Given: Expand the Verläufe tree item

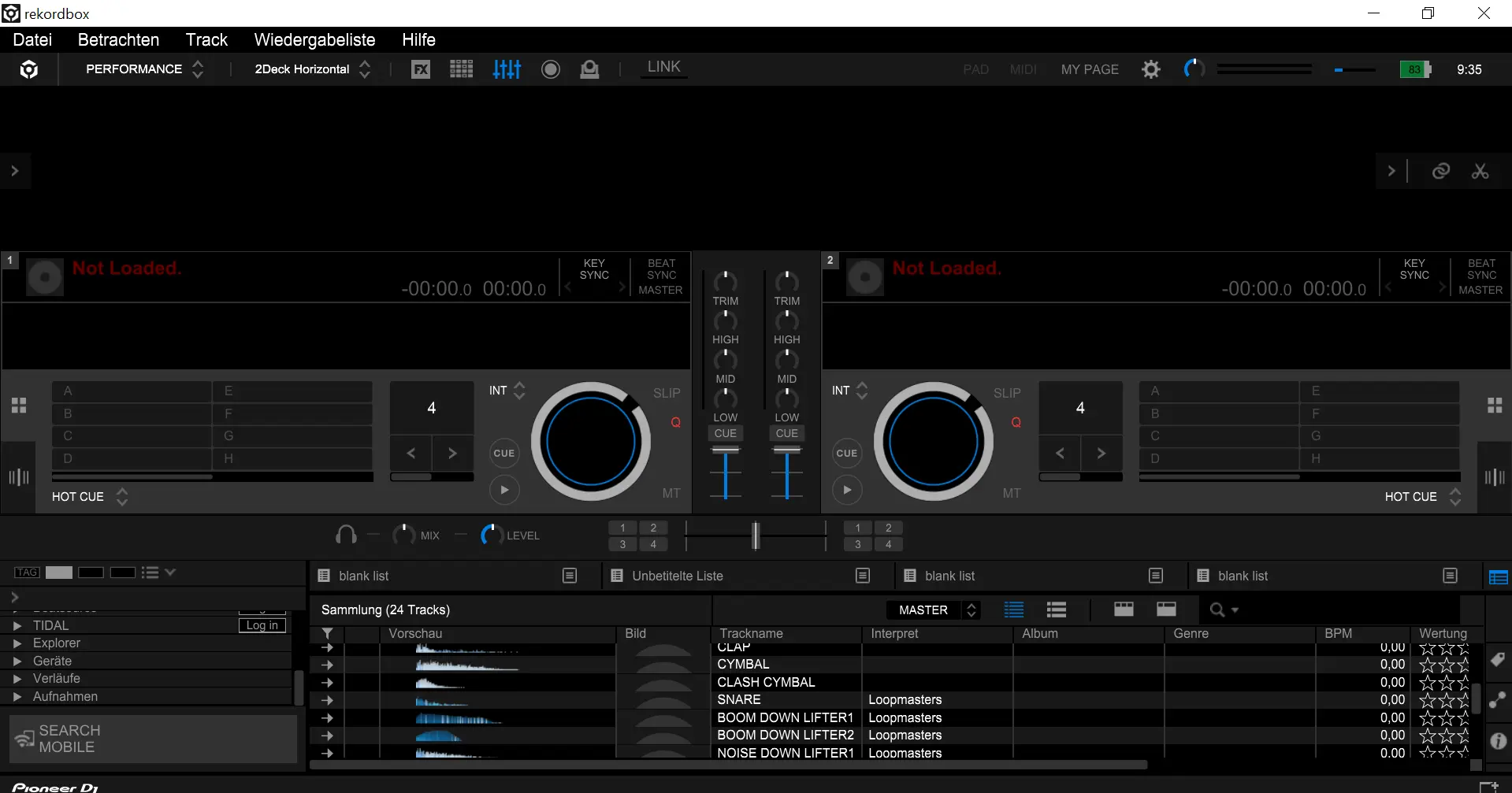Looking at the screenshot, I should coord(17,679).
